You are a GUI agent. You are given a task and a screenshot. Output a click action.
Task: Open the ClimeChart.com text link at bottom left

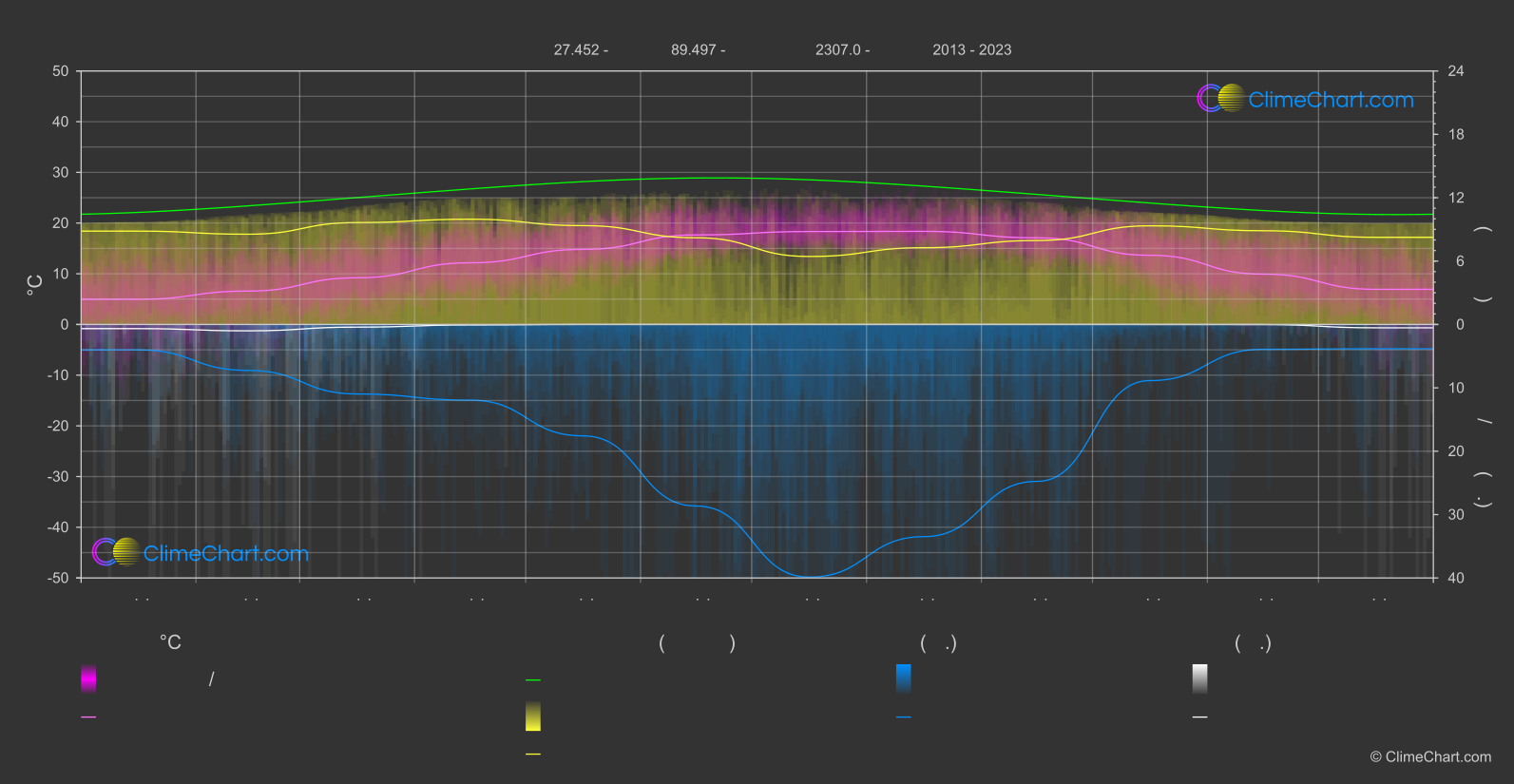click(x=226, y=554)
